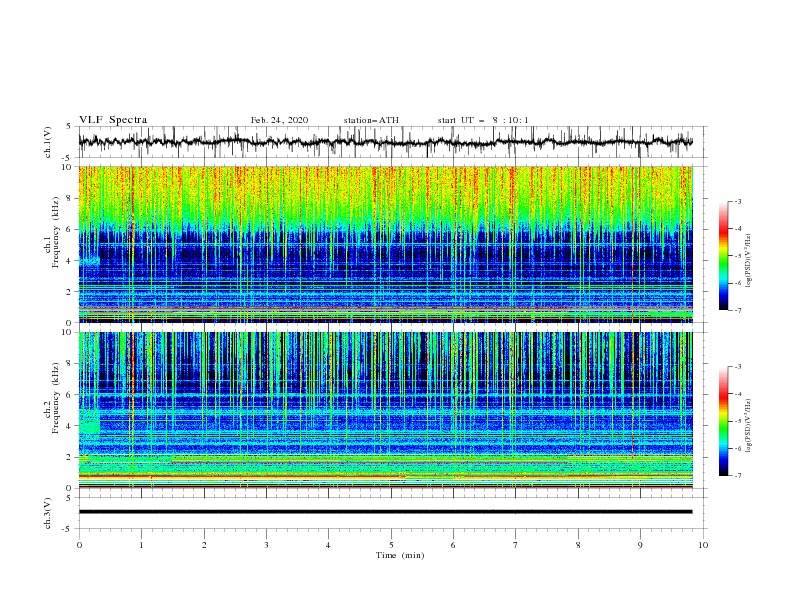Click the ch.2 color bar log(PSD) label
Viewport: 792px width, 612px height.
(x=748, y=426)
